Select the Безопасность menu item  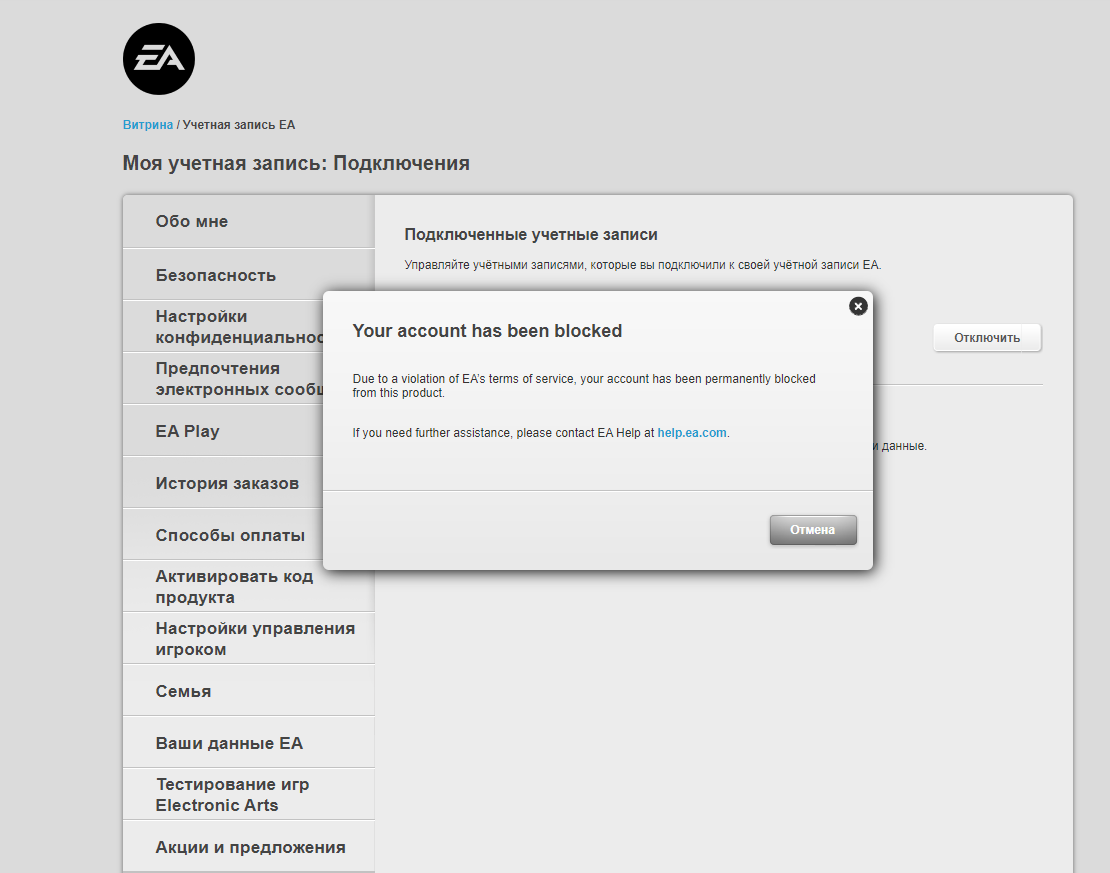[216, 275]
